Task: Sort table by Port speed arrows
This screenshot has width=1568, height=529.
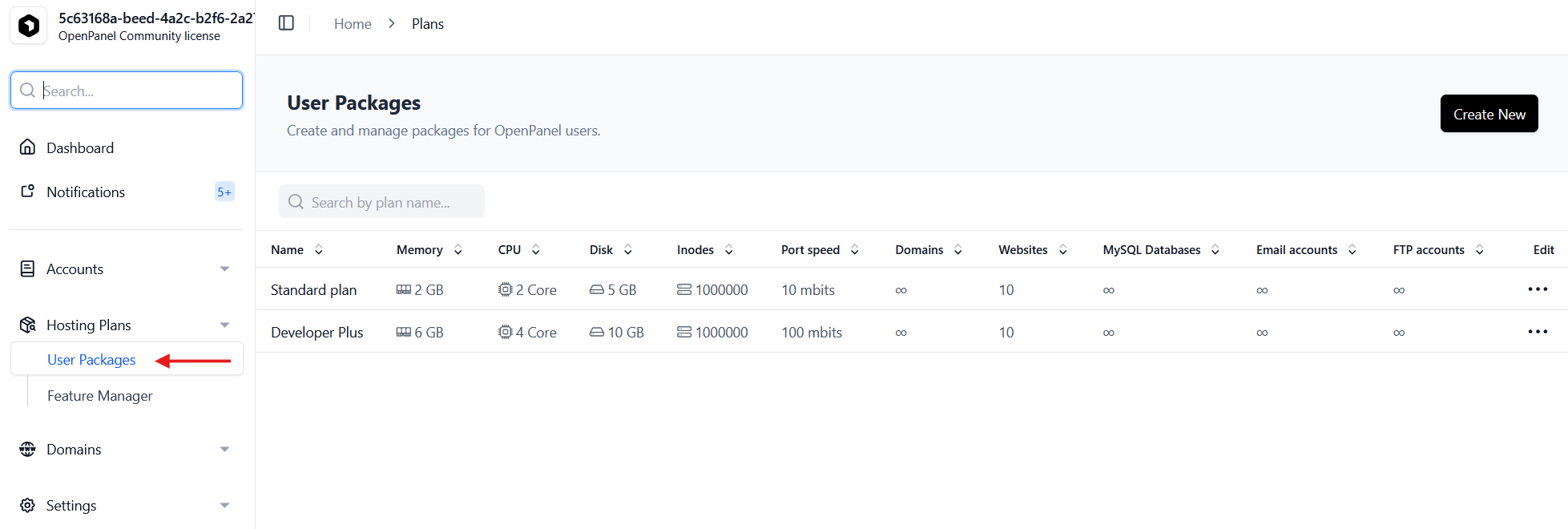Action: click(x=855, y=250)
